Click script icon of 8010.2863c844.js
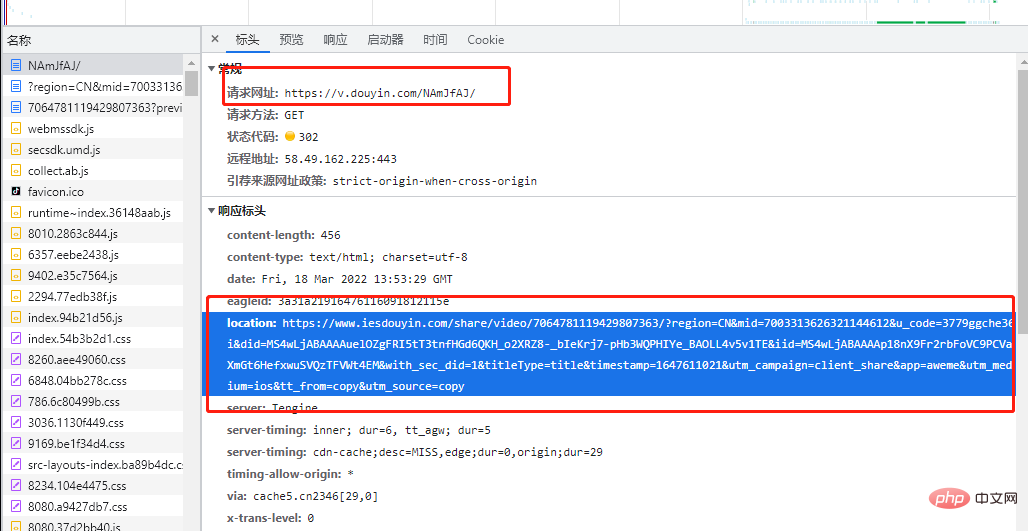Viewport: 1028px width, 531px height. tap(16, 233)
